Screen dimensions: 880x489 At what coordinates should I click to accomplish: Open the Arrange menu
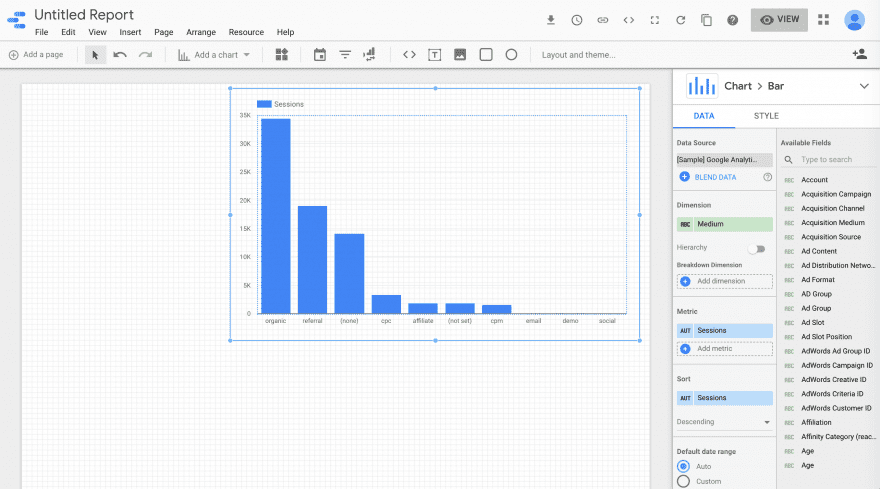pyautogui.click(x=200, y=32)
